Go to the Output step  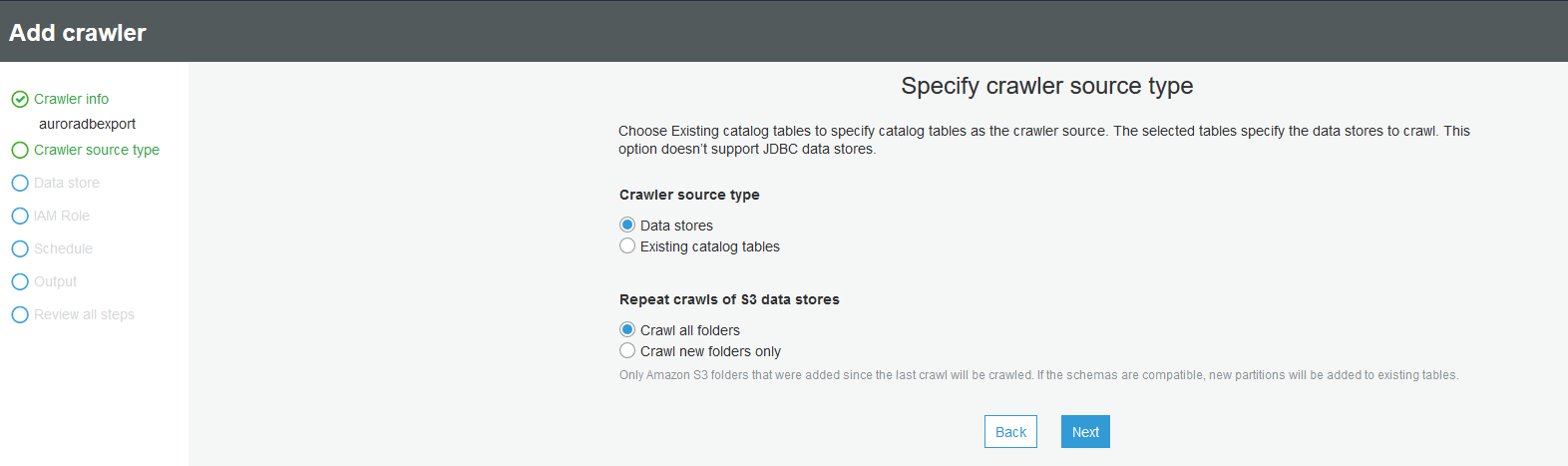55,281
